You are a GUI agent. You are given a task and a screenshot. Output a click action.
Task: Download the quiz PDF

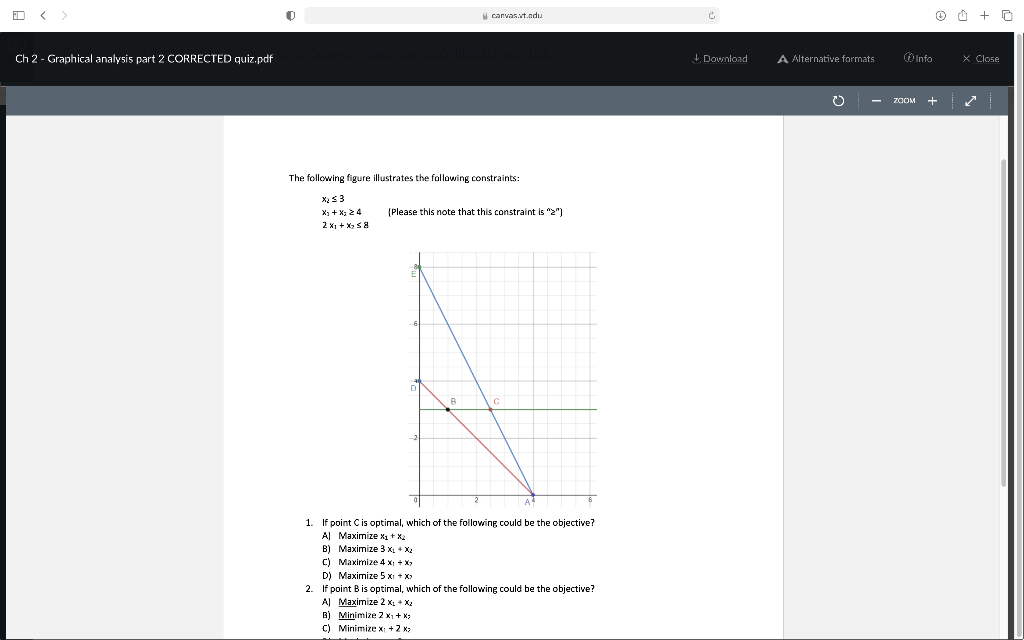click(720, 58)
